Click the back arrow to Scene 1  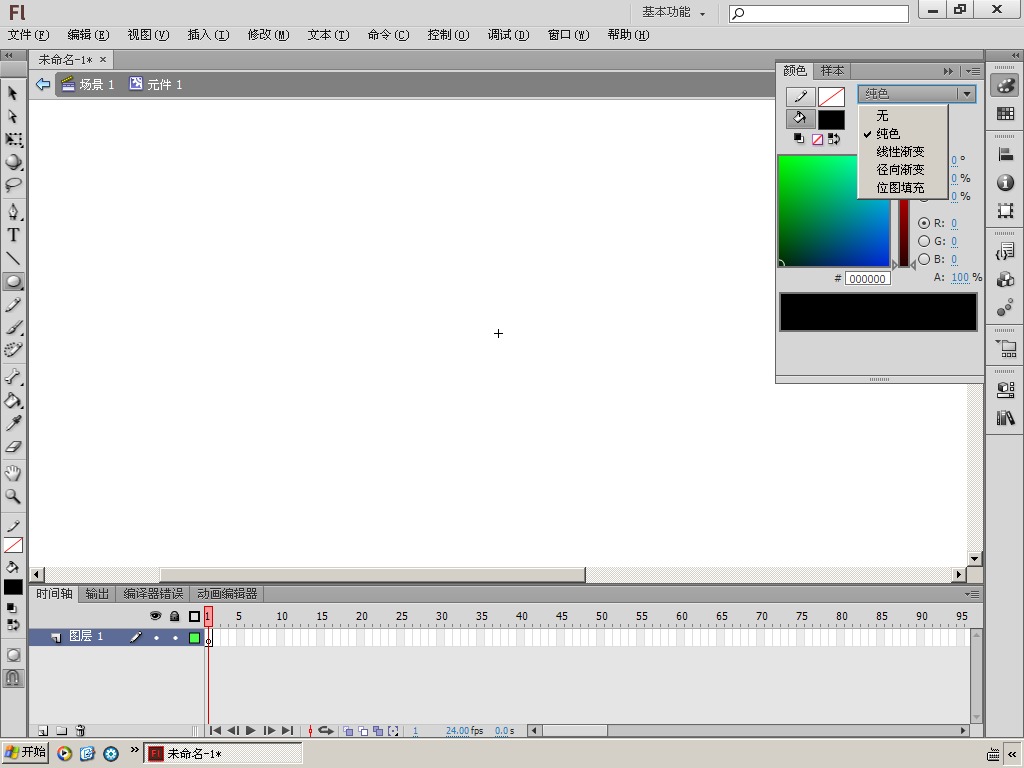tap(43, 84)
